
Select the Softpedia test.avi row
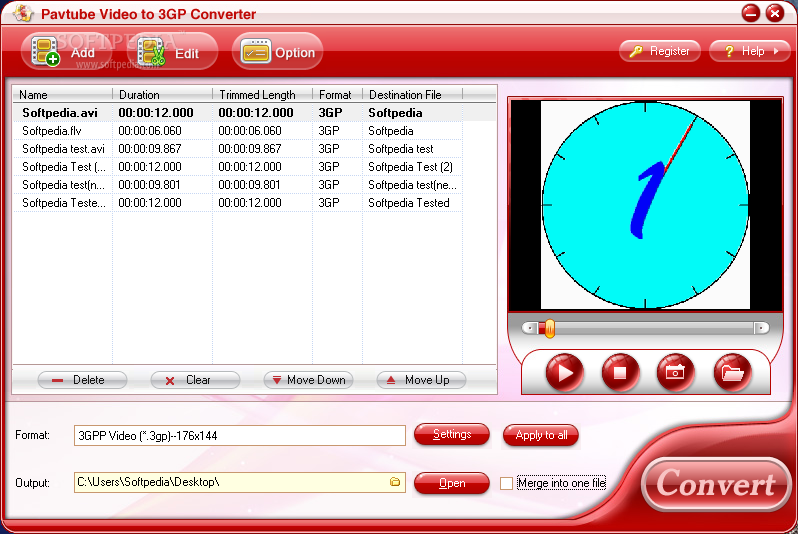coord(238,149)
